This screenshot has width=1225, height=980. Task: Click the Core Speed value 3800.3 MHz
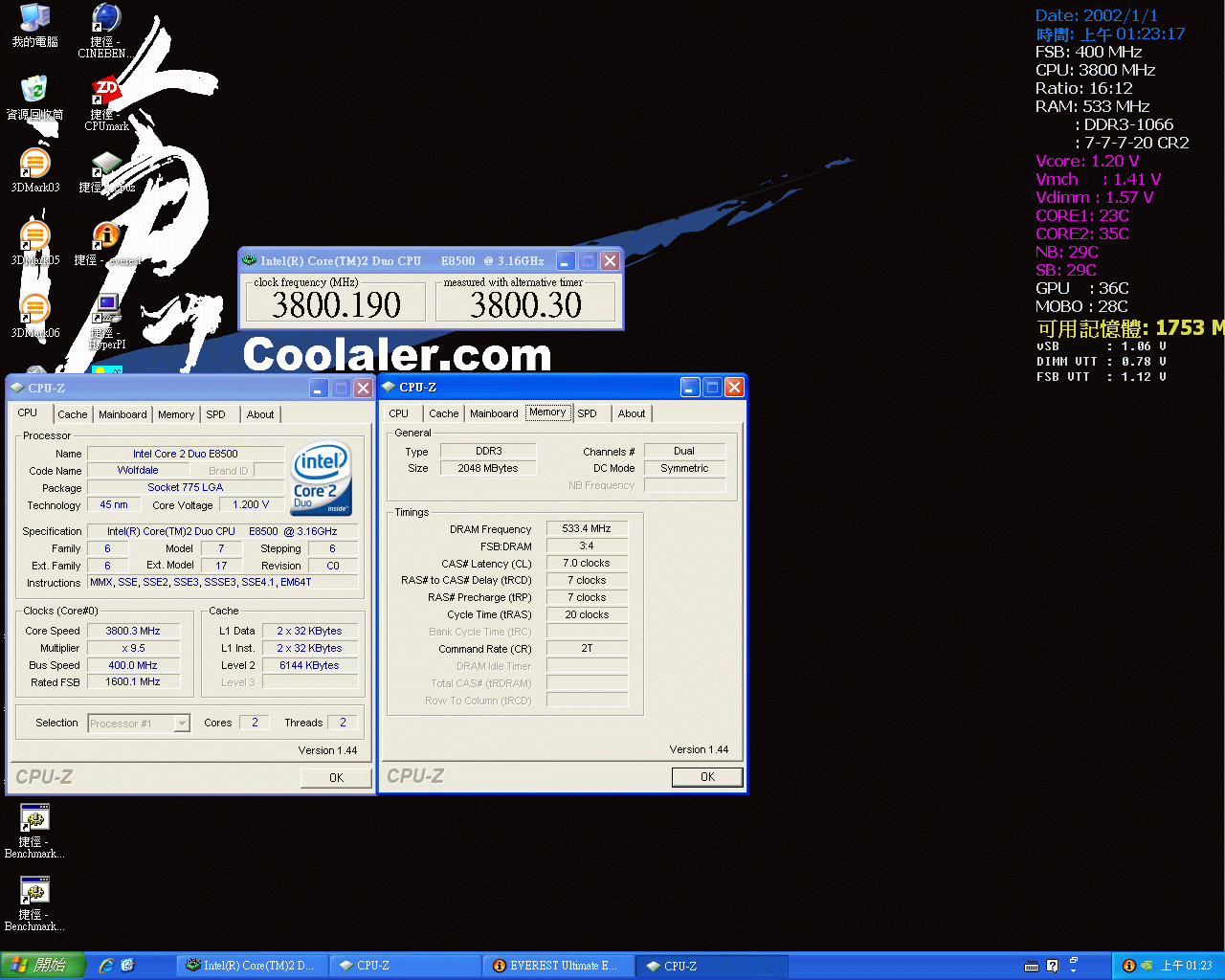click(x=133, y=631)
